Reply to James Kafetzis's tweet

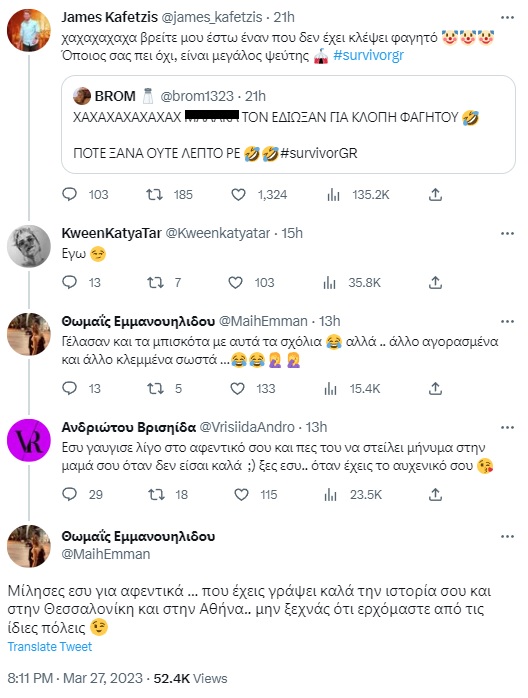tap(69, 195)
